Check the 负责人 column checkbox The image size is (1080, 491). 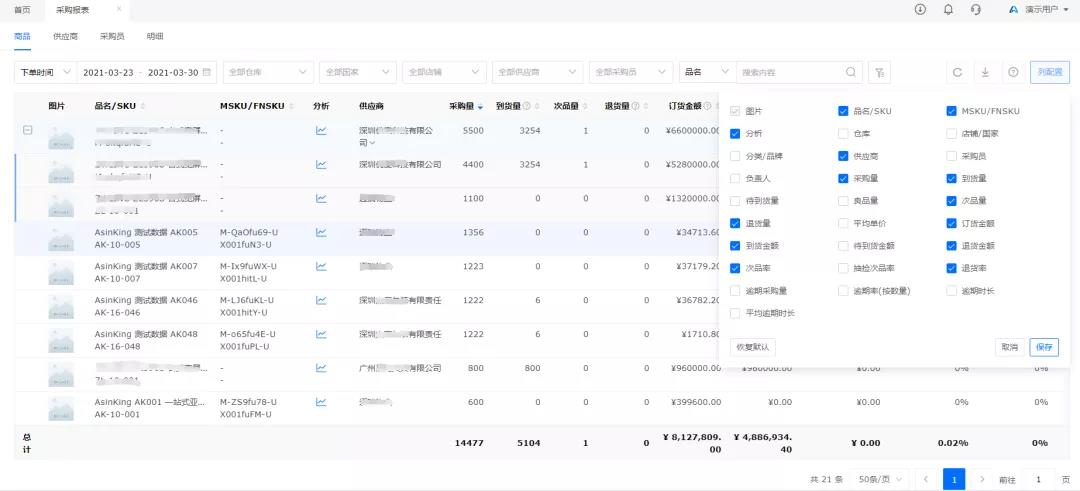pos(735,178)
